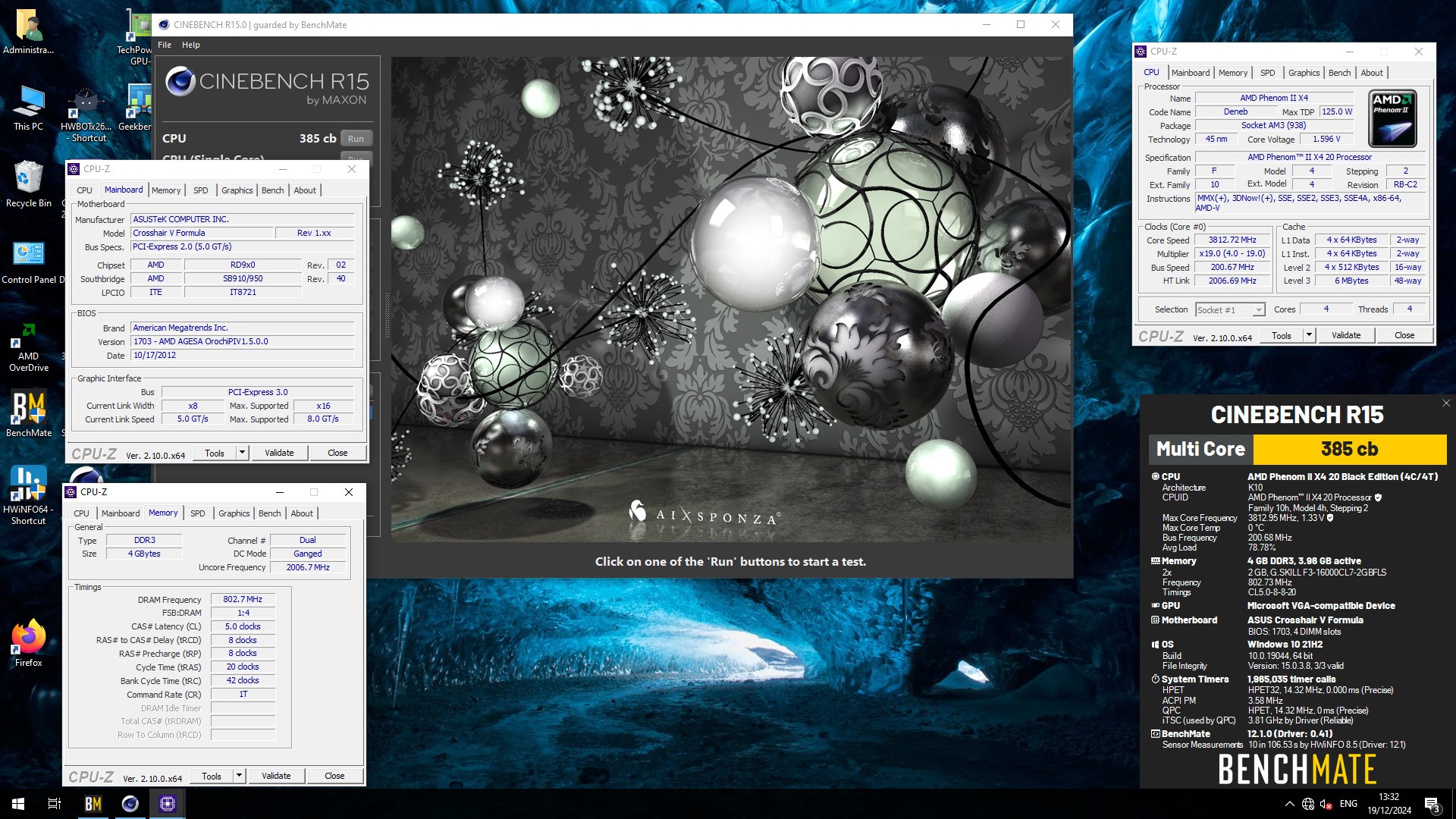Open Memory tab in Mainboard CPU-Z window

(166, 190)
